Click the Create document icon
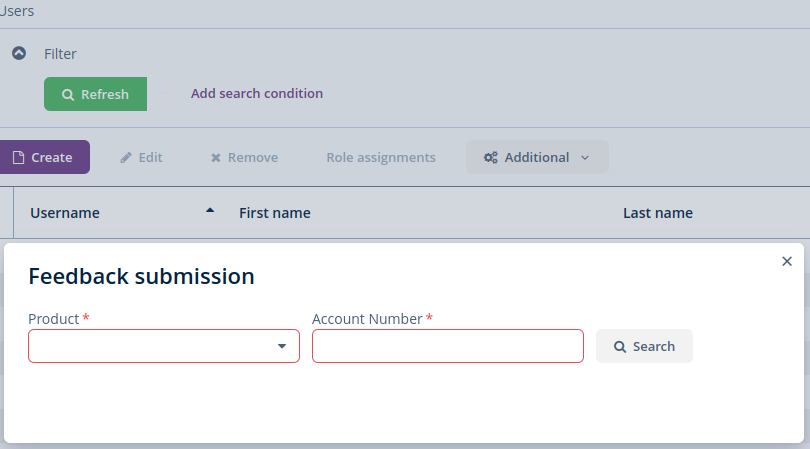The height and width of the screenshot is (449, 810). point(18,158)
